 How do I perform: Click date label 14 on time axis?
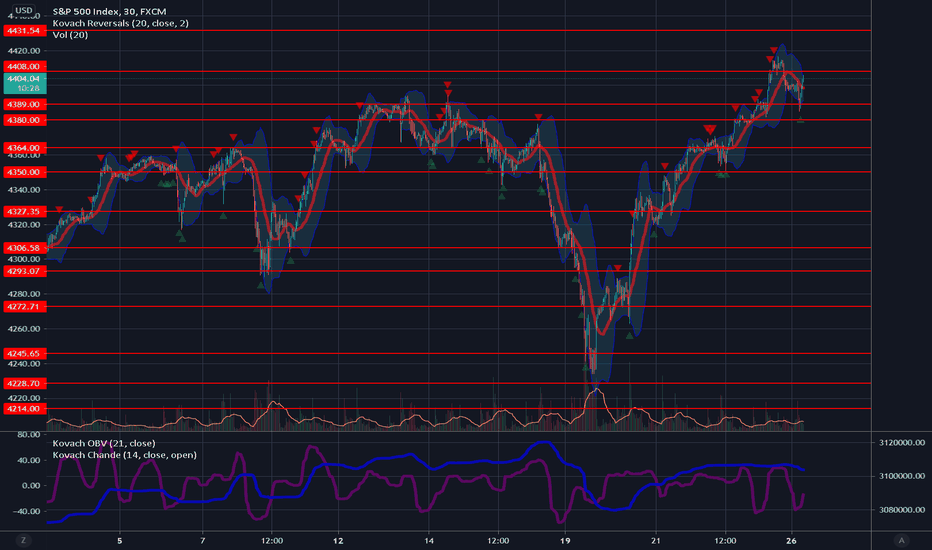coord(429,540)
